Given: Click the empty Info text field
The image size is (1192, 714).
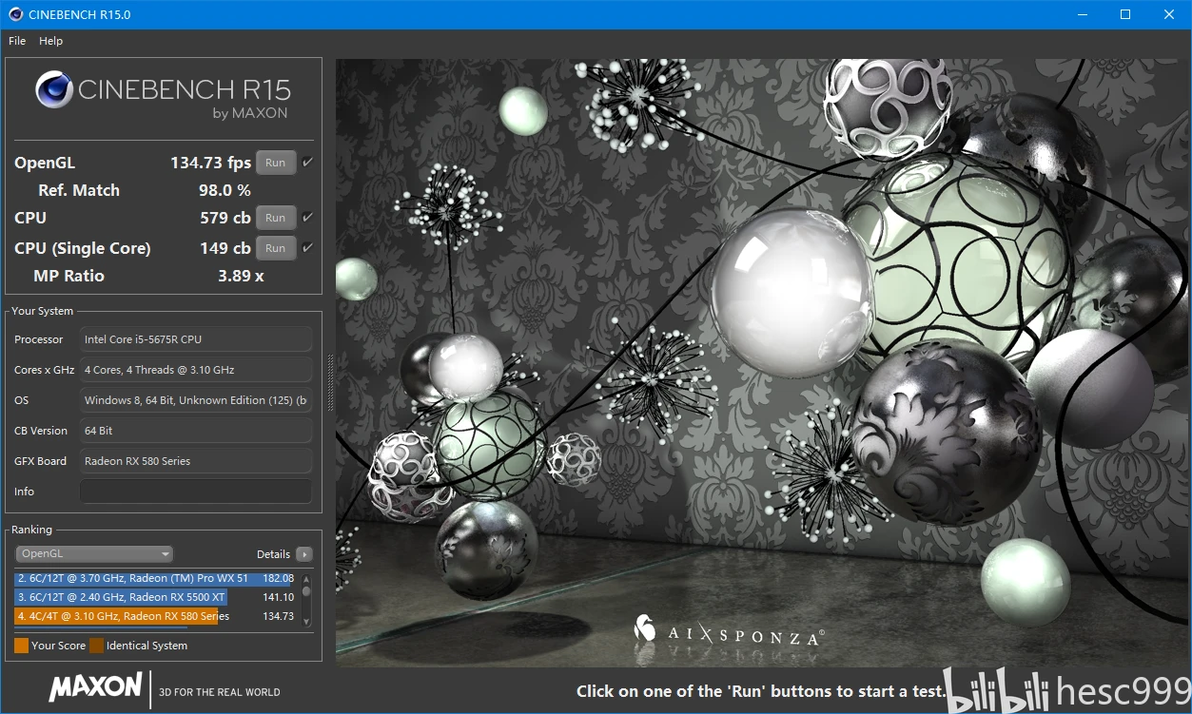Looking at the screenshot, I should [196, 491].
